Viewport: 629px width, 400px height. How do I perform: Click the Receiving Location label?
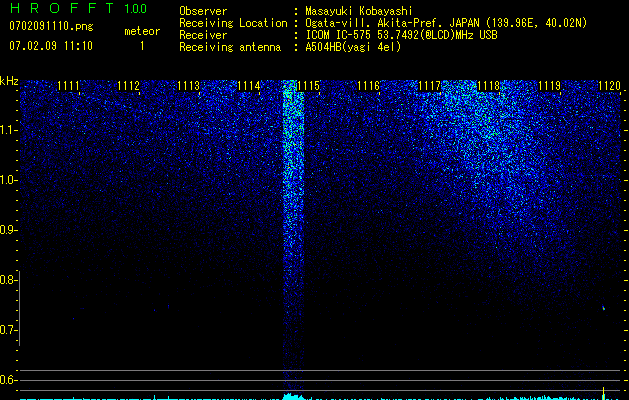tap(233, 23)
